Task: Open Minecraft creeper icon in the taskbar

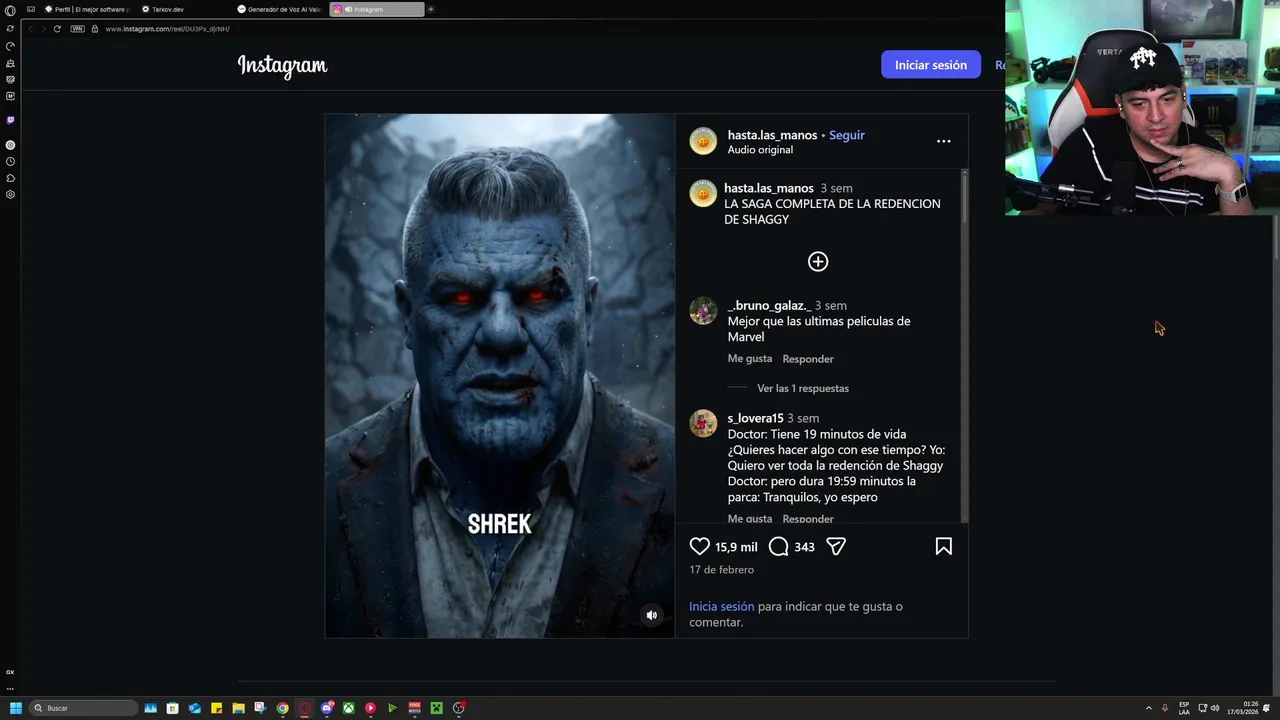Action: pos(436,708)
